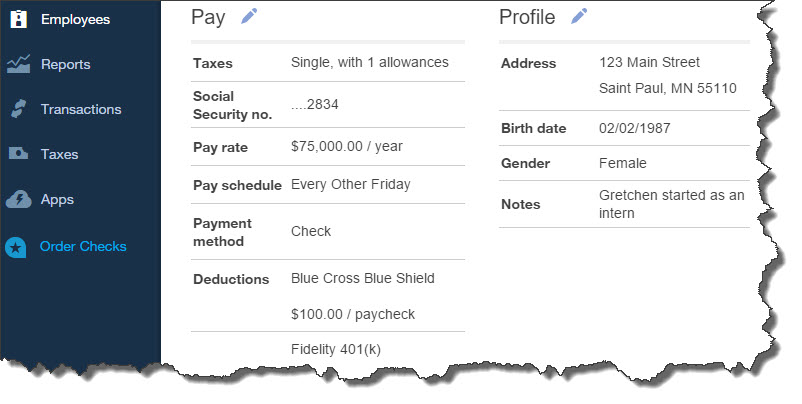Click the Transactions icon in sidebar
This screenshot has height=404, width=802.
(18, 109)
